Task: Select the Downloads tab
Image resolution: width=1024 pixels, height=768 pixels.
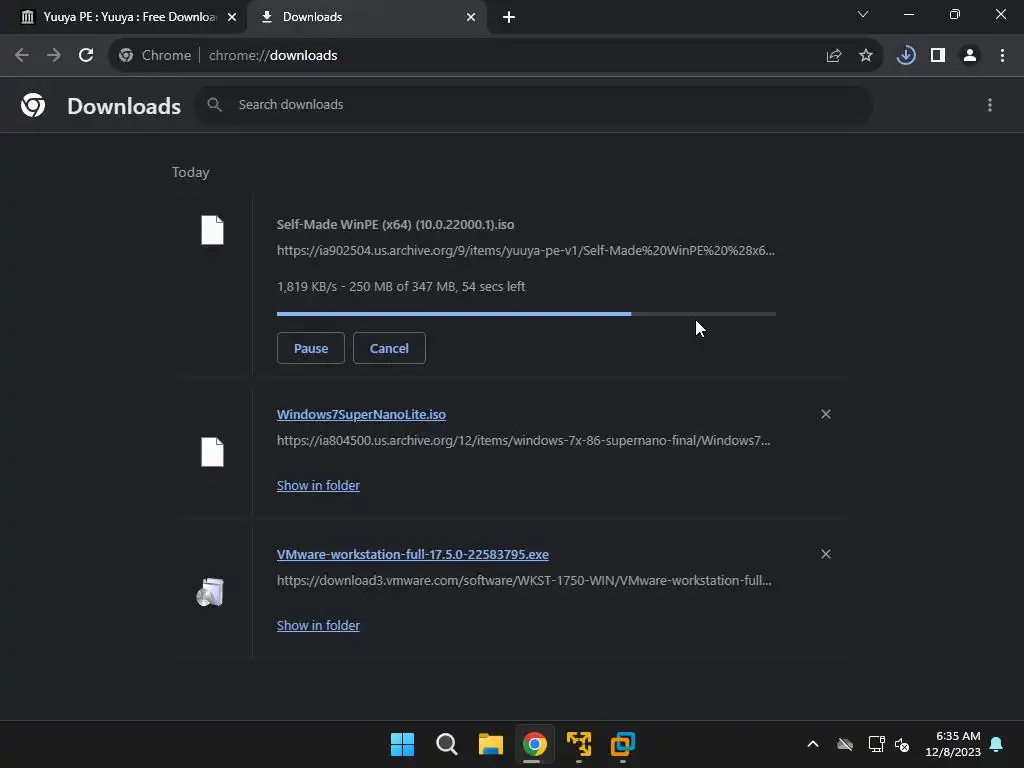Action: point(366,17)
